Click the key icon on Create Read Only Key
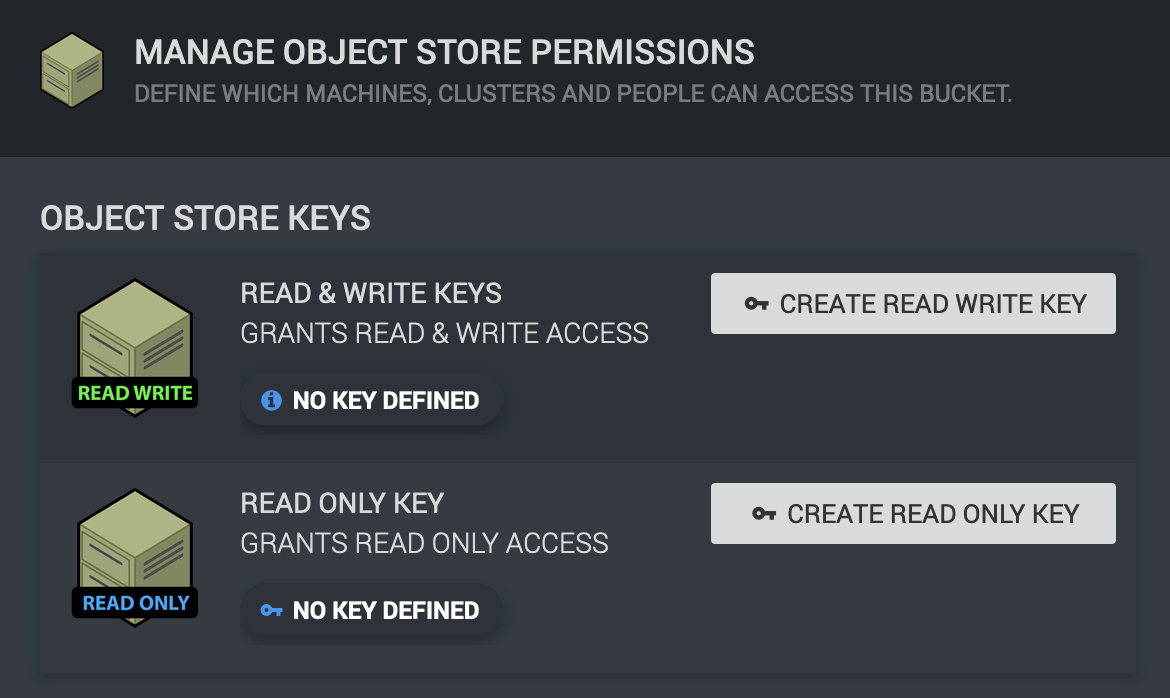This screenshot has width=1170, height=698. (x=764, y=514)
